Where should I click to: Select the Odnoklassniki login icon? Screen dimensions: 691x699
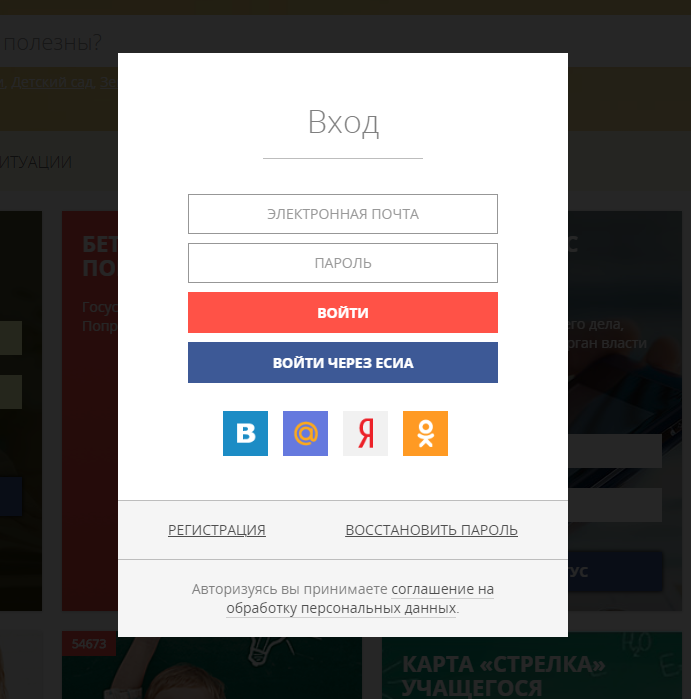click(x=425, y=434)
